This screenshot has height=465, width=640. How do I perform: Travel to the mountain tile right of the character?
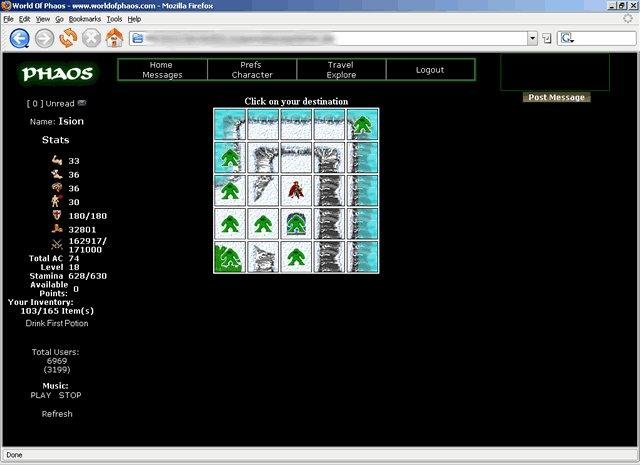pyautogui.click(x=329, y=191)
